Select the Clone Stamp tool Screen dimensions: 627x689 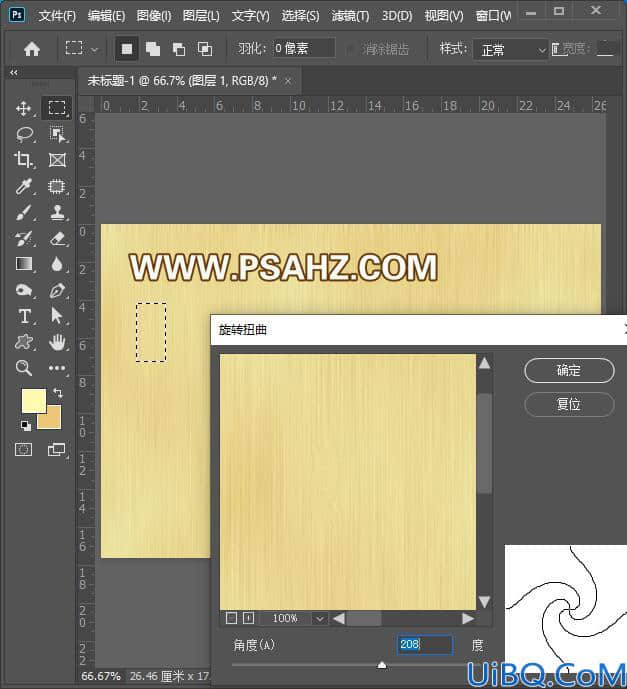click(x=57, y=212)
